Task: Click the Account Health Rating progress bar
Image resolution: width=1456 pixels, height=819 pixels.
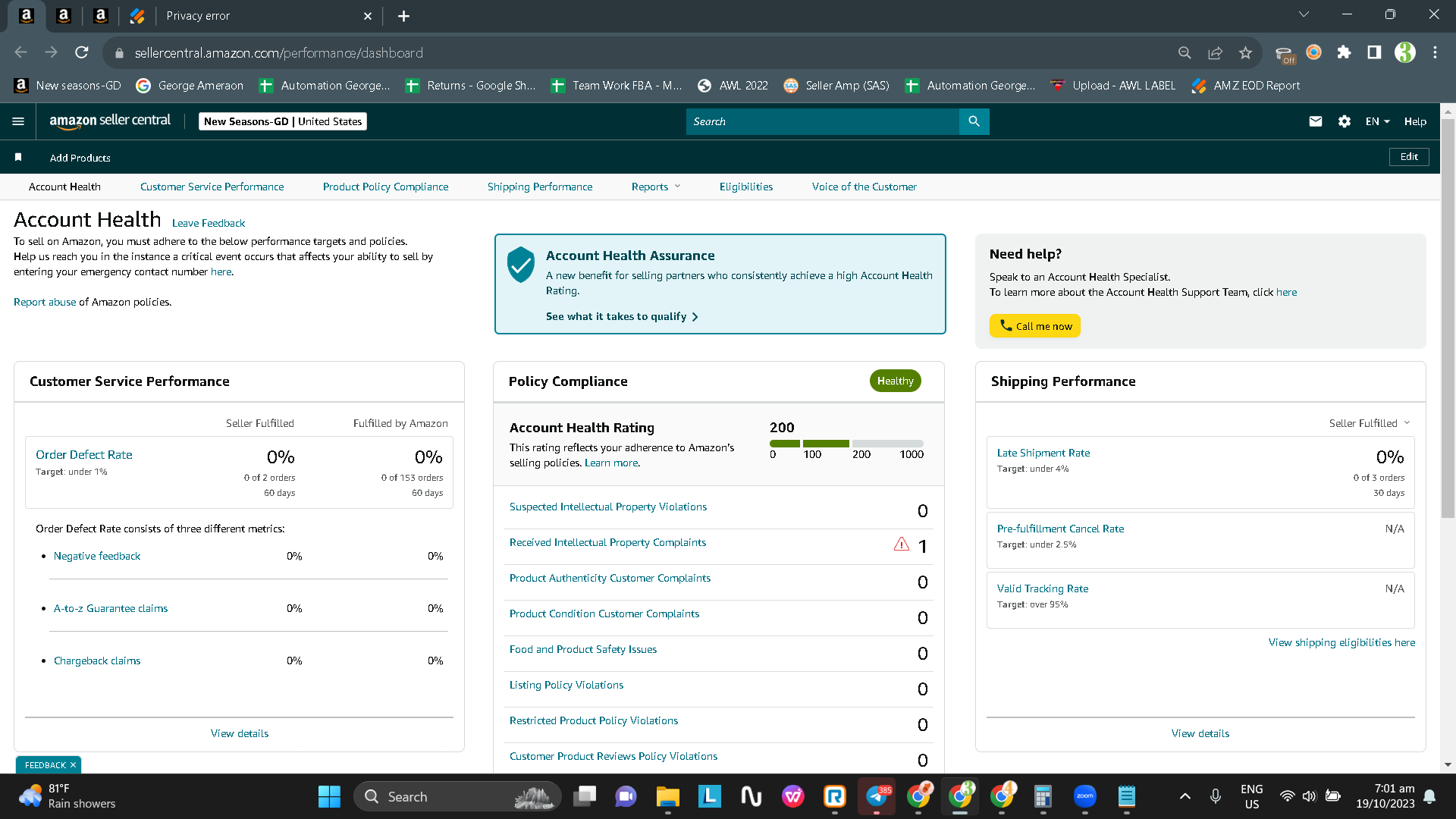Action: click(x=846, y=443)
